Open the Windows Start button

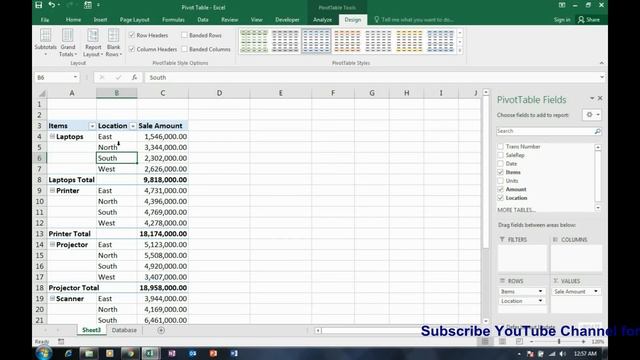point(43,353)
